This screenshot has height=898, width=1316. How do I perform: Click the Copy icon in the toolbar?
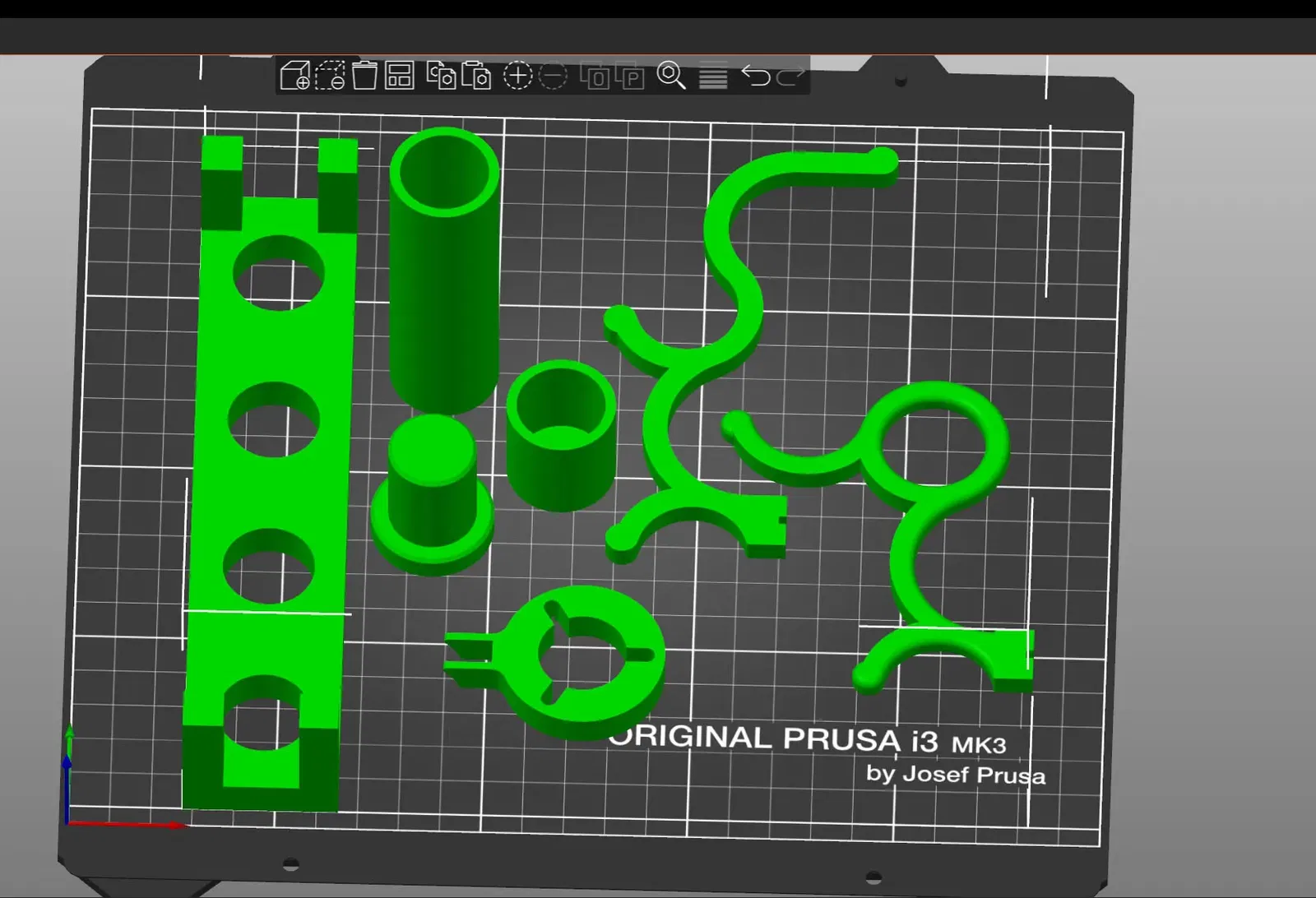click(442, 76)
